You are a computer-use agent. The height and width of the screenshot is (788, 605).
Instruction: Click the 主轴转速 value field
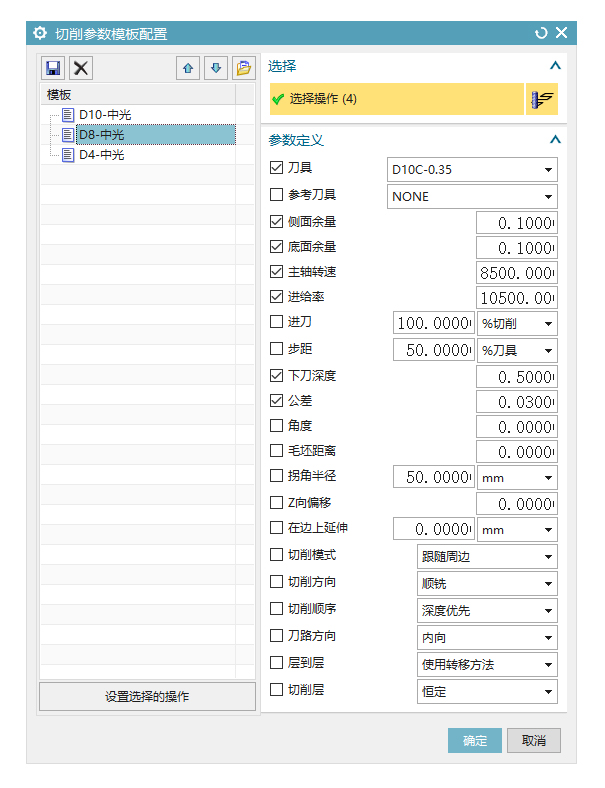point(516,272)
